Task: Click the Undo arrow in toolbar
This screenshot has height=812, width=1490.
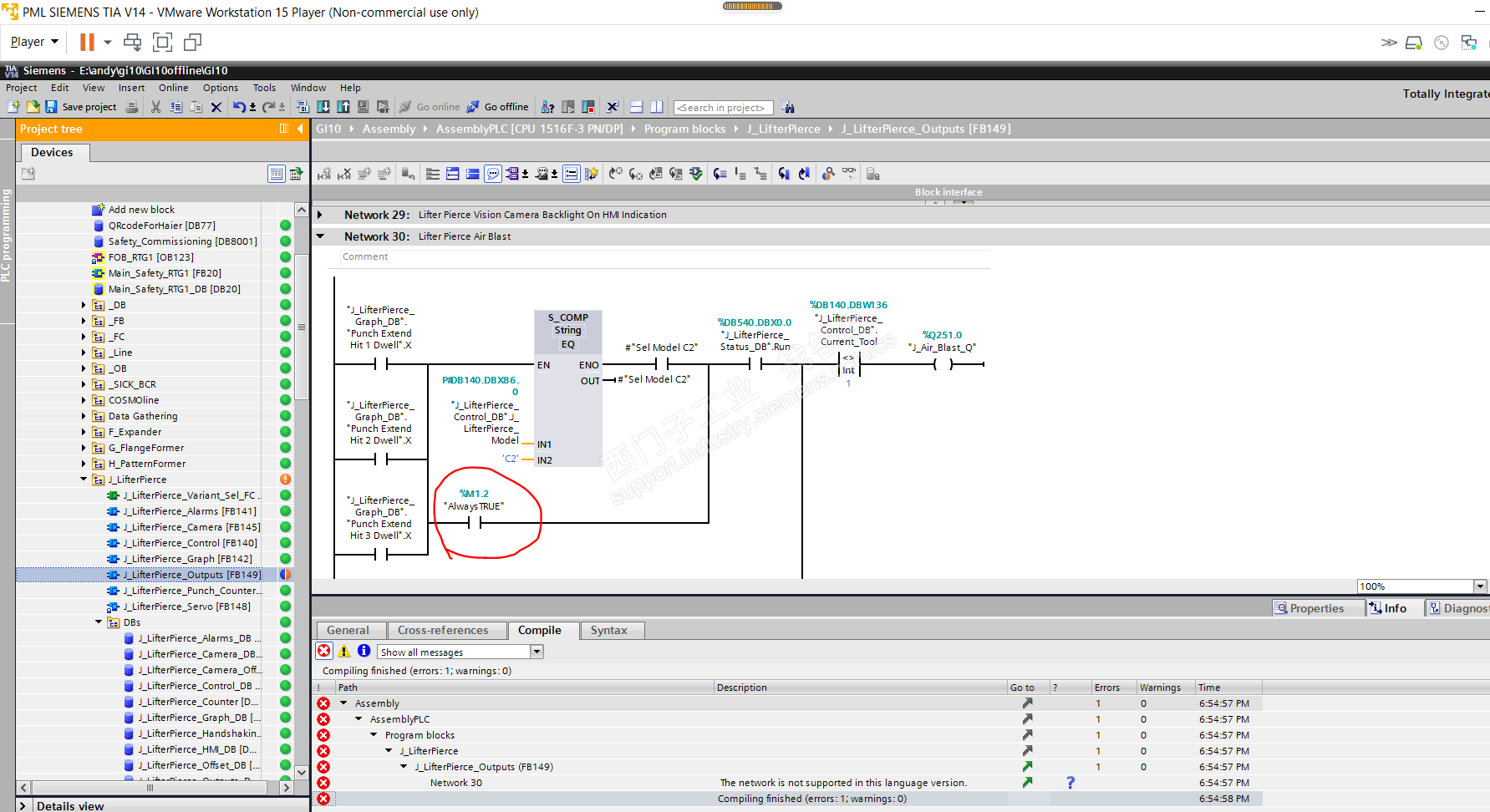Action: pyautogui.click(x=239, y=107)
